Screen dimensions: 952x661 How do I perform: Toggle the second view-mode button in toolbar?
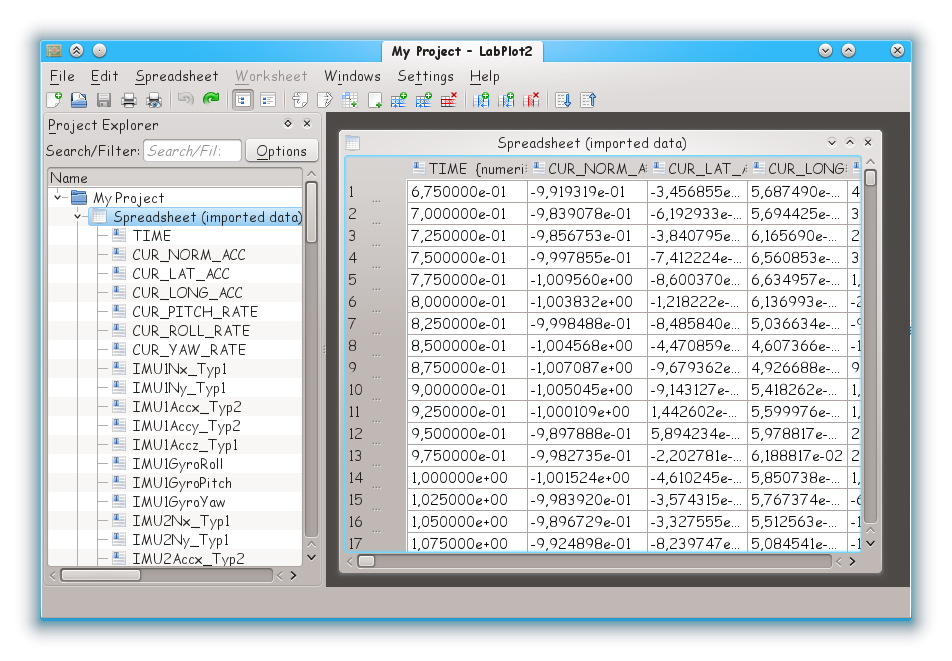pyautogui.click(x=268, y=100)
